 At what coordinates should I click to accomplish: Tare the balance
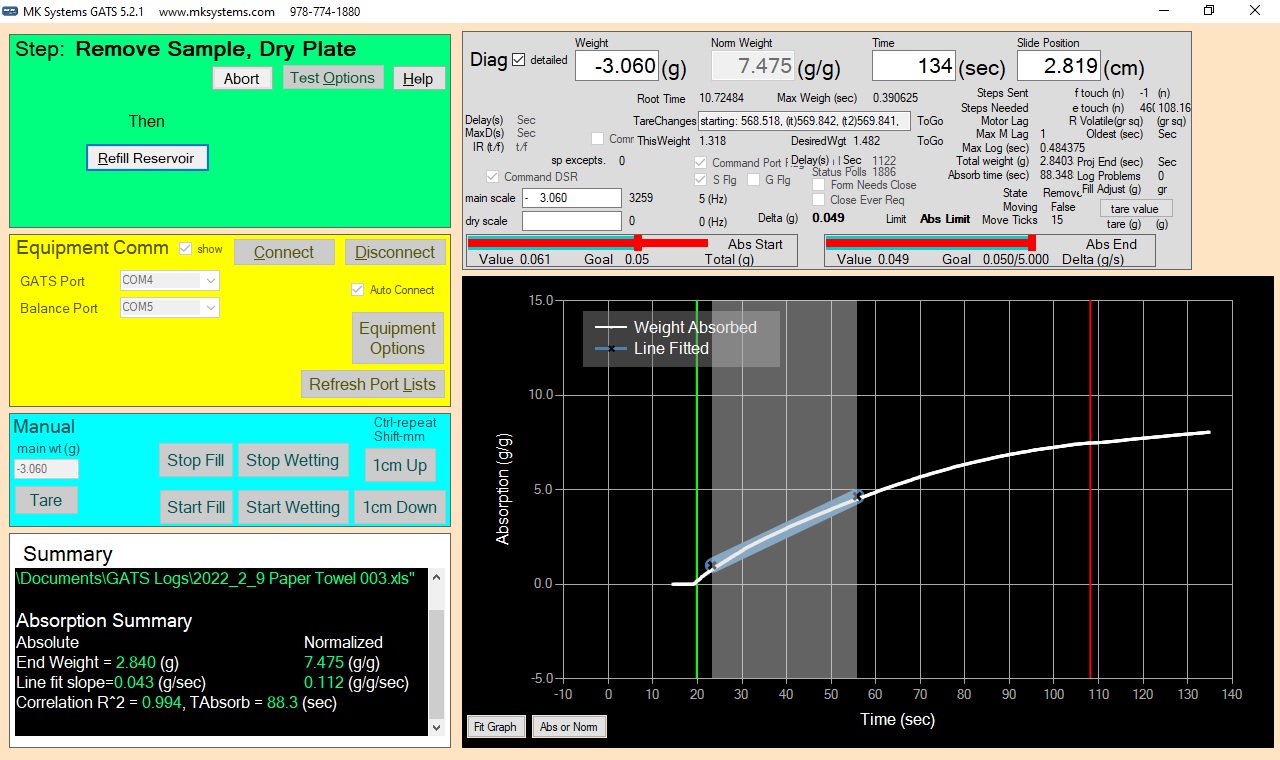pos(46,500)
